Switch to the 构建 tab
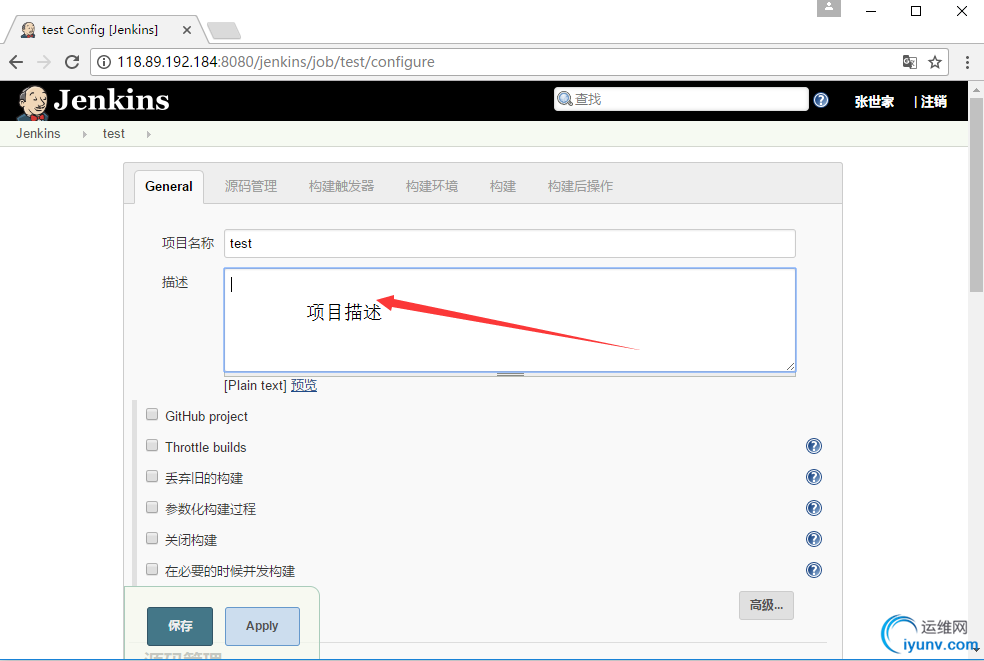Image resolution: width=984 pixels, height=661 pixels. pos(503,186)
